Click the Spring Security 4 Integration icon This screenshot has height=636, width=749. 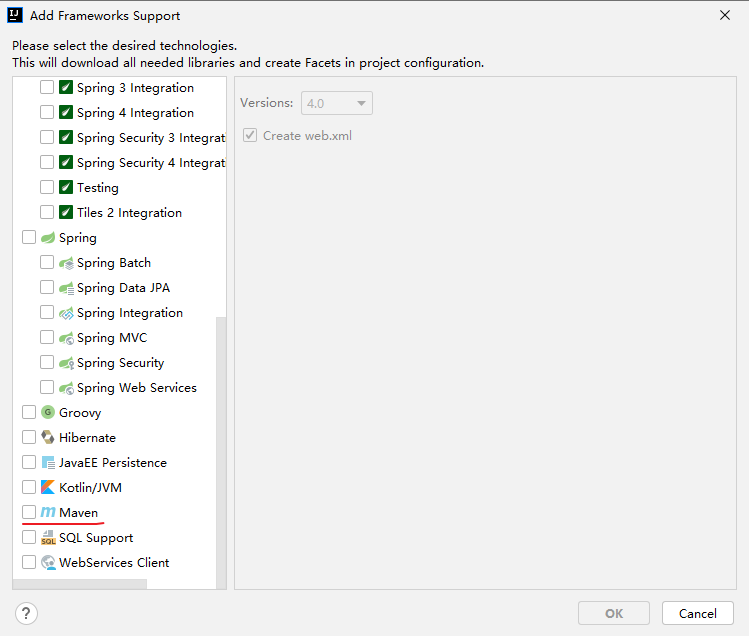pos(66,162)
